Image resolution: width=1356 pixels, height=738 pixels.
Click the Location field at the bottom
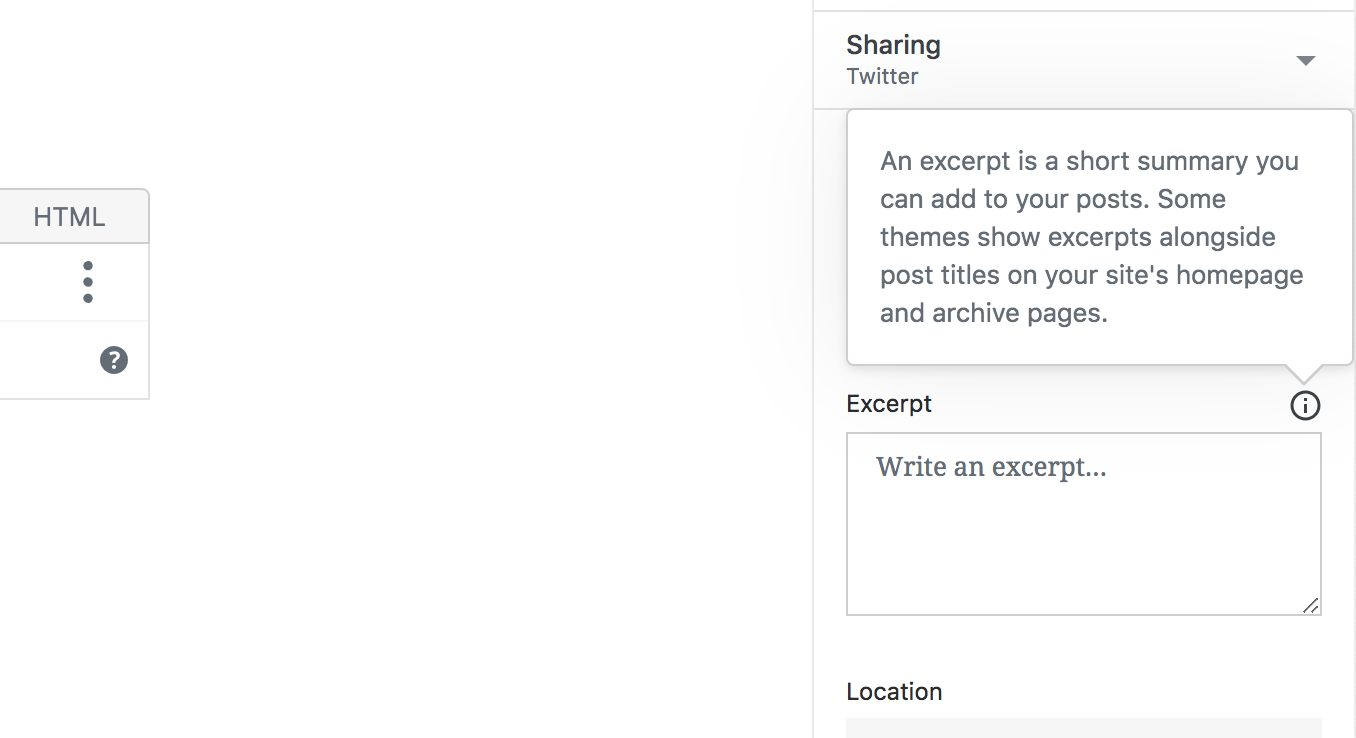1083,728
